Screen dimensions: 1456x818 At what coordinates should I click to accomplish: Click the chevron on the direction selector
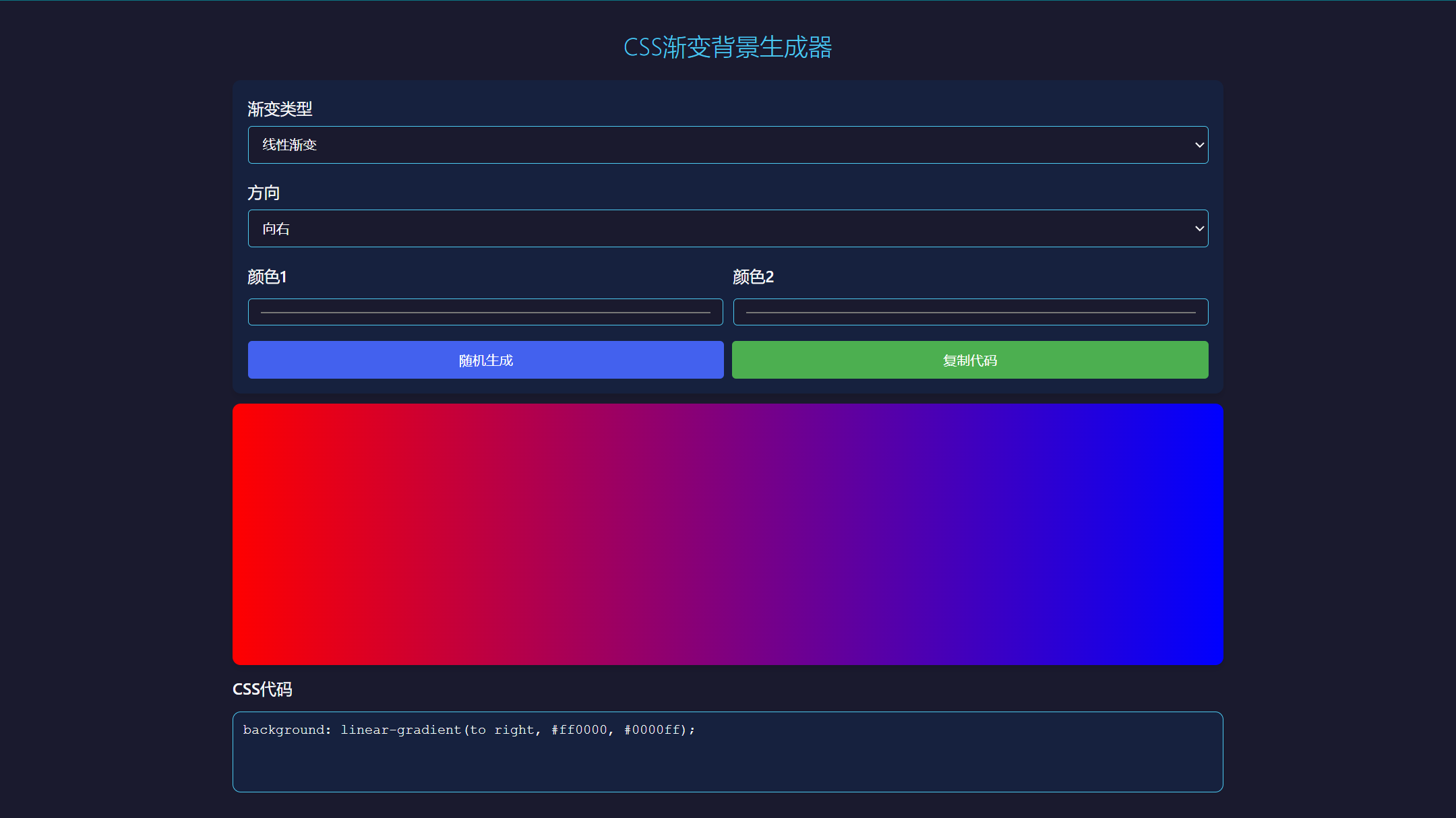(x=1199, y=228)
